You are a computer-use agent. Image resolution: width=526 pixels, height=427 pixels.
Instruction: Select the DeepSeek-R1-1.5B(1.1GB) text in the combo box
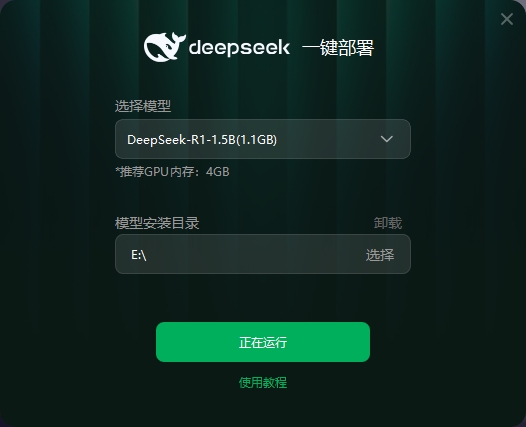pyautogui.click(x=202, y=140)
